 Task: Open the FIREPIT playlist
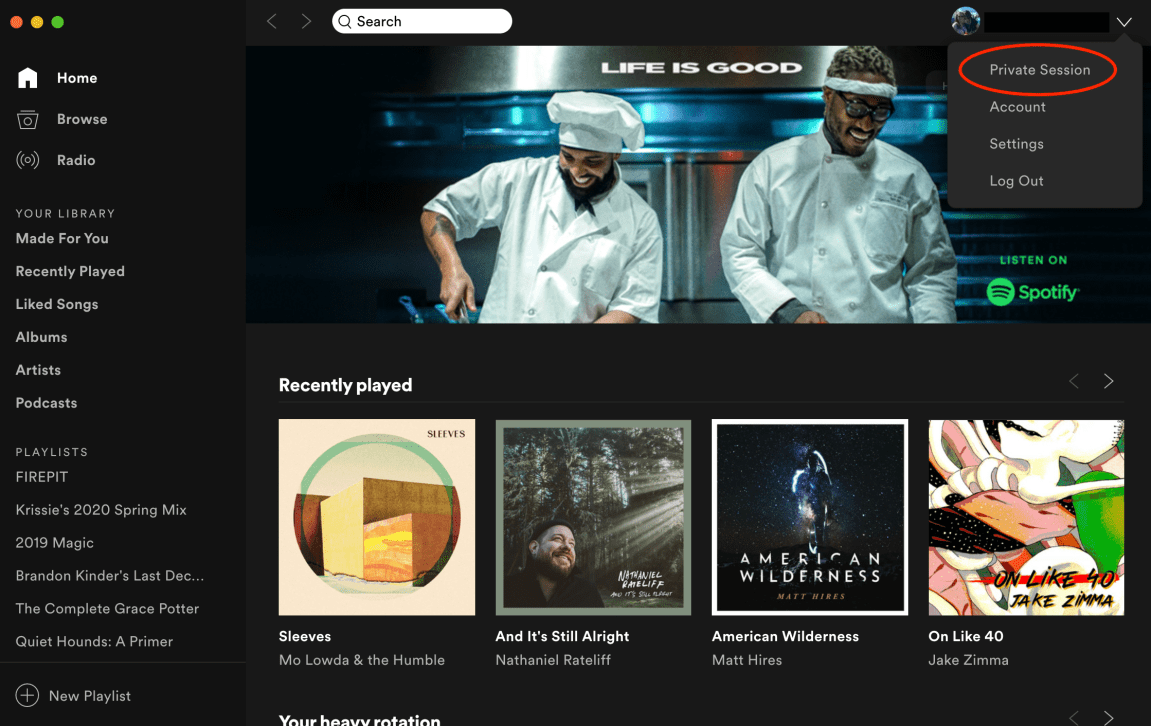pos(41,477)
